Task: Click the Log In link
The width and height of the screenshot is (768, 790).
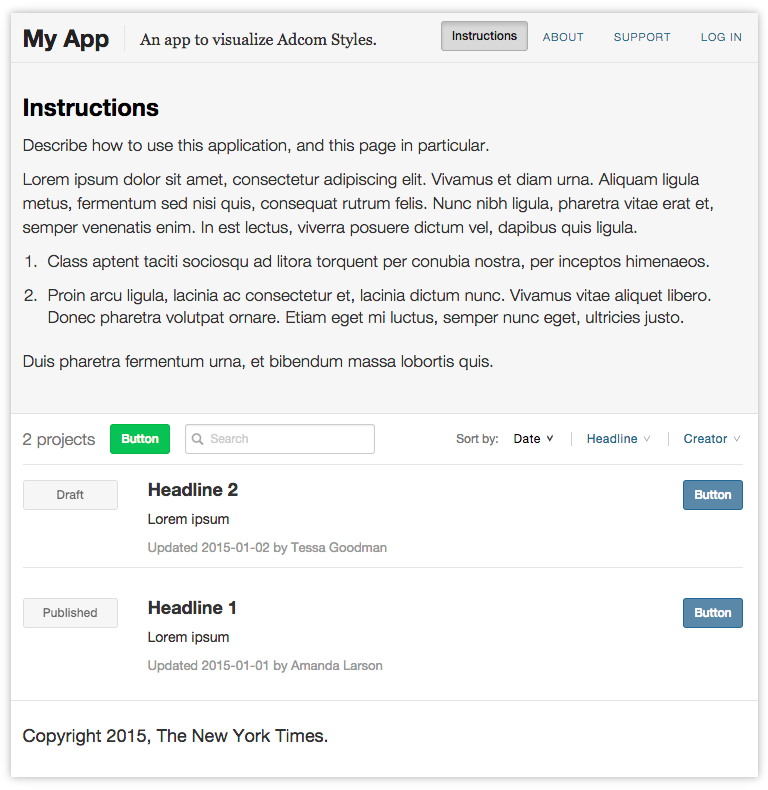Action: pos(721,37)
